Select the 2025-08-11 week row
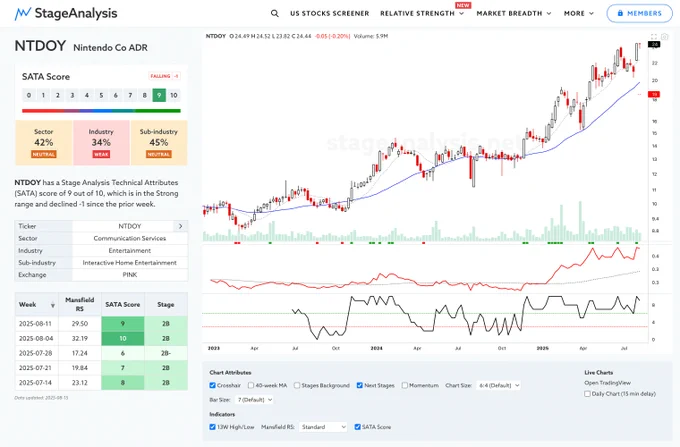 [101, 323]
